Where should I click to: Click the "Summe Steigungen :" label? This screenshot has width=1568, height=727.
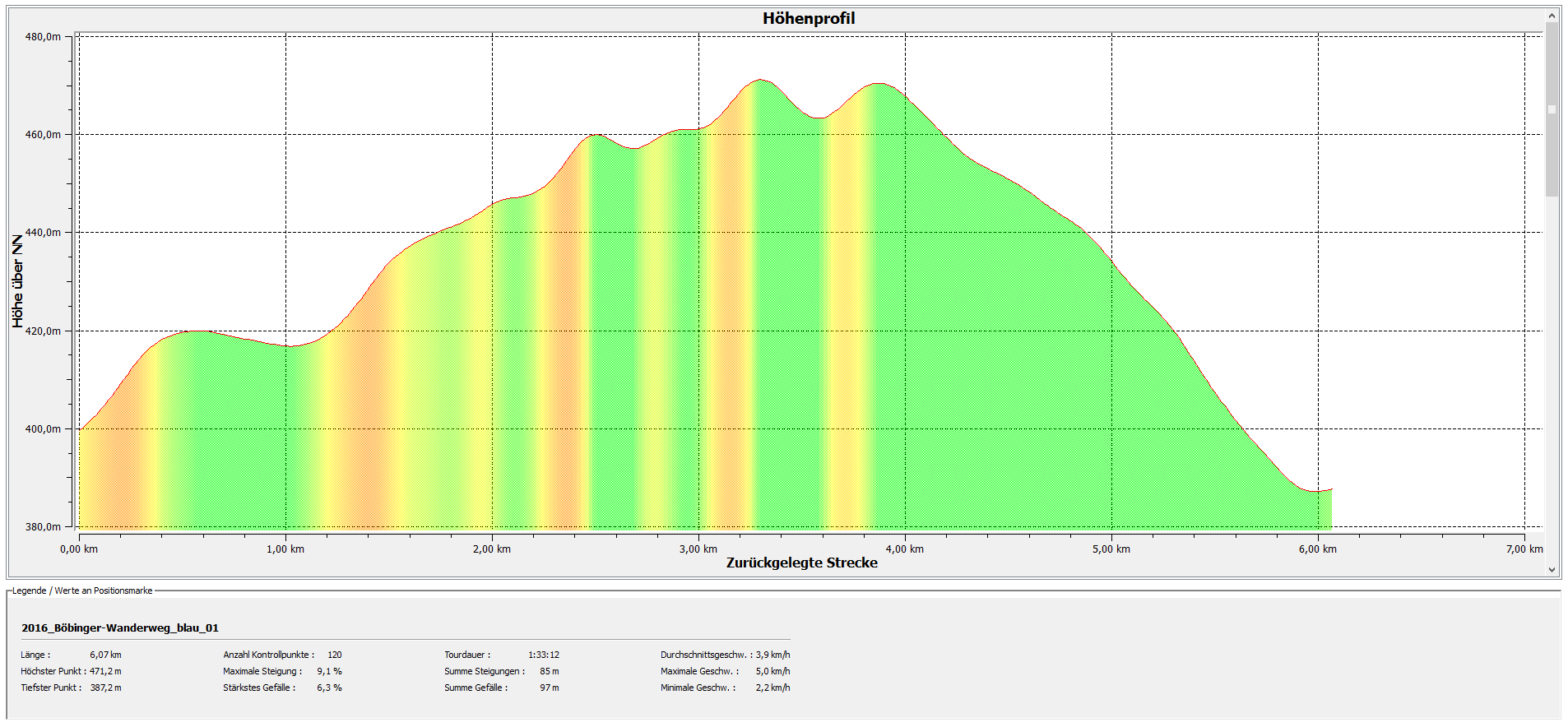click(485, 672)
